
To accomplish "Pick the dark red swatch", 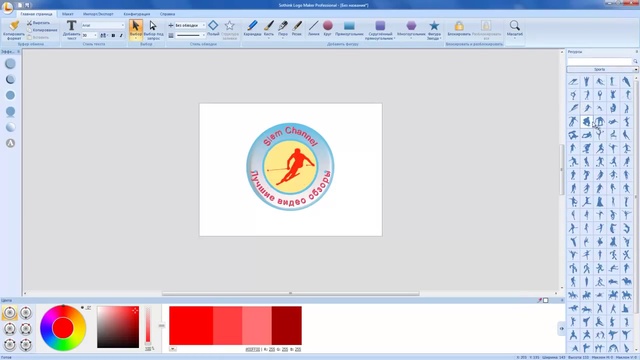I will tap(287, 326).
